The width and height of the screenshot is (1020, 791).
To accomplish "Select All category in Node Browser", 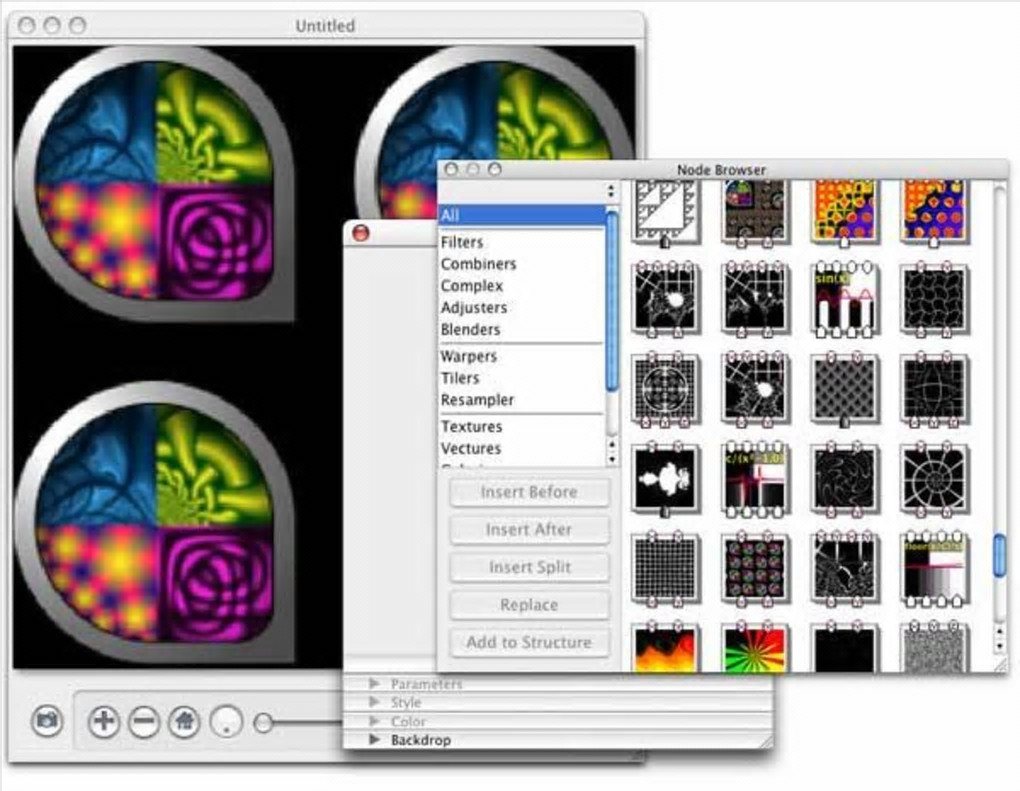I will [522, 215].
